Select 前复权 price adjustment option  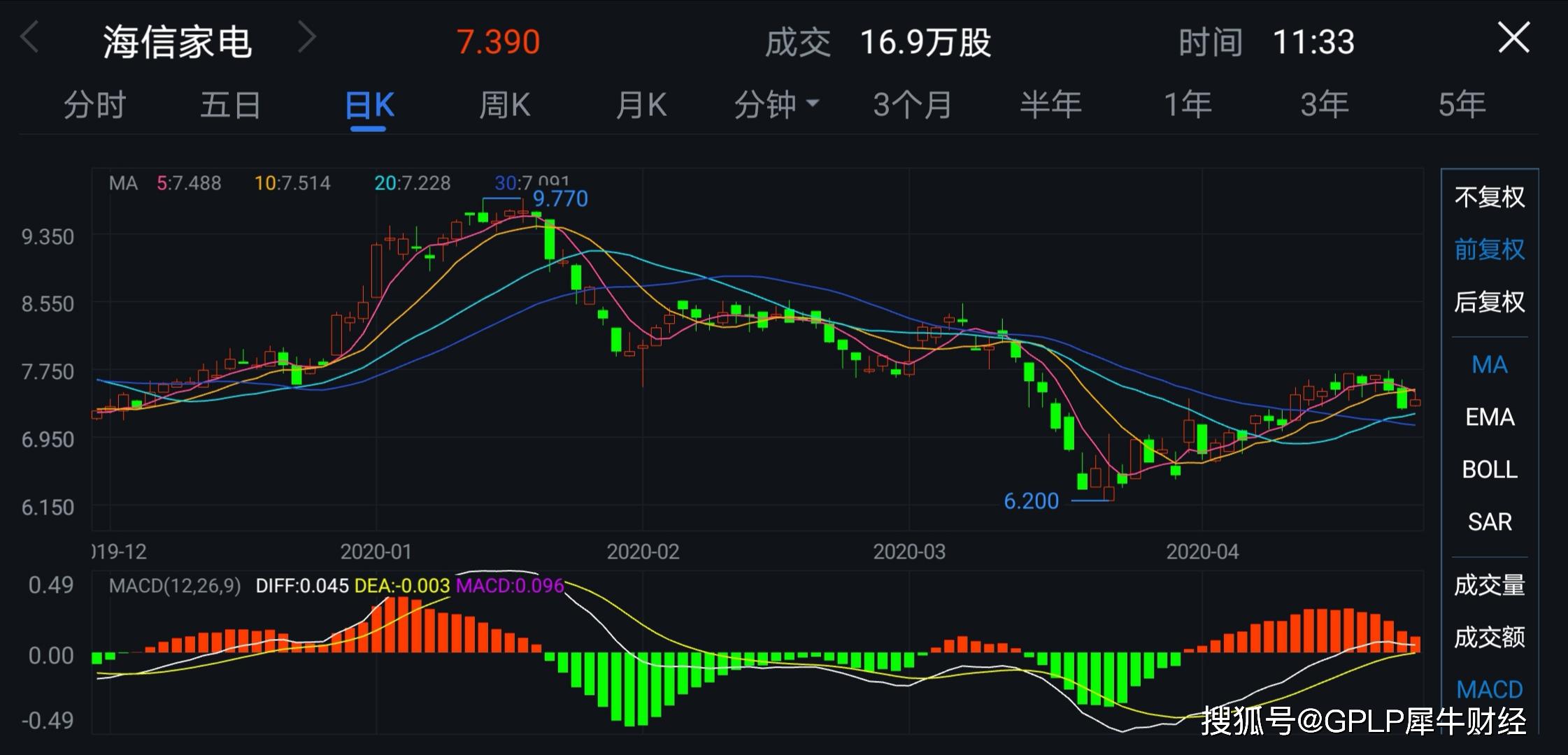1489,250
